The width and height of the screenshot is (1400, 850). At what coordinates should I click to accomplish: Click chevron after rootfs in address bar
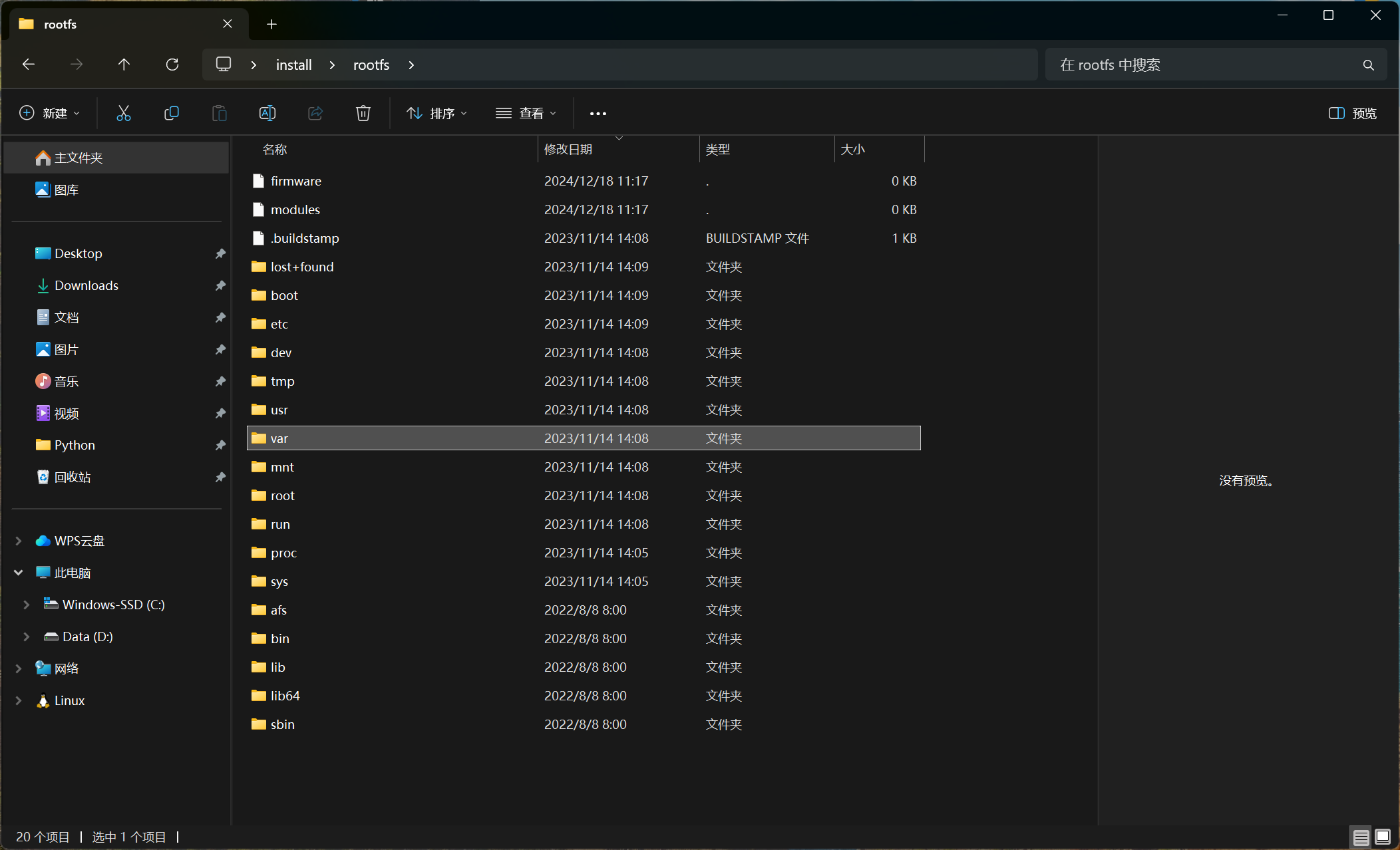[411, 65]
